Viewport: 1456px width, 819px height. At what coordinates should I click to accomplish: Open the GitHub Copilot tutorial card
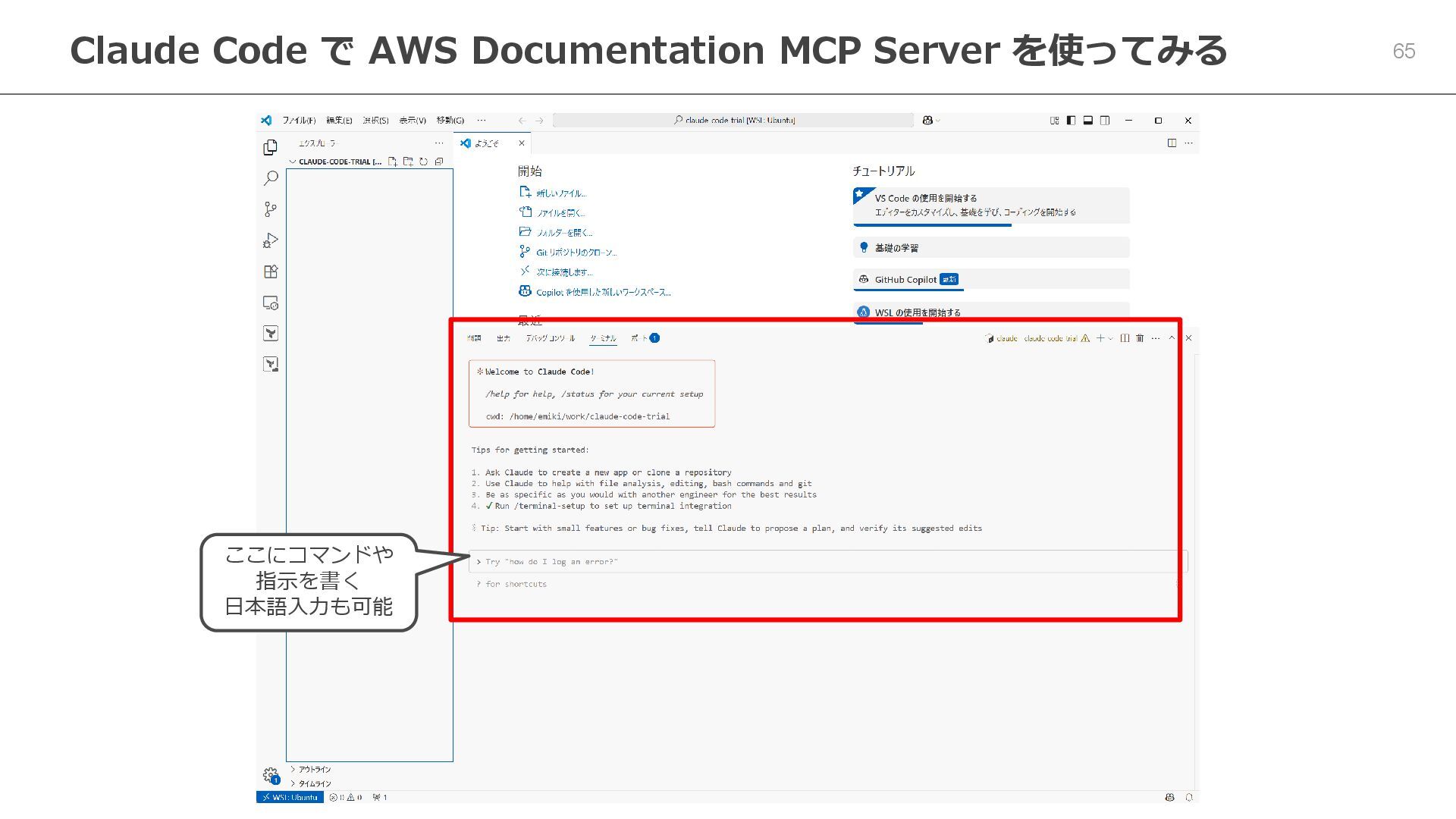tap(991, 280)
